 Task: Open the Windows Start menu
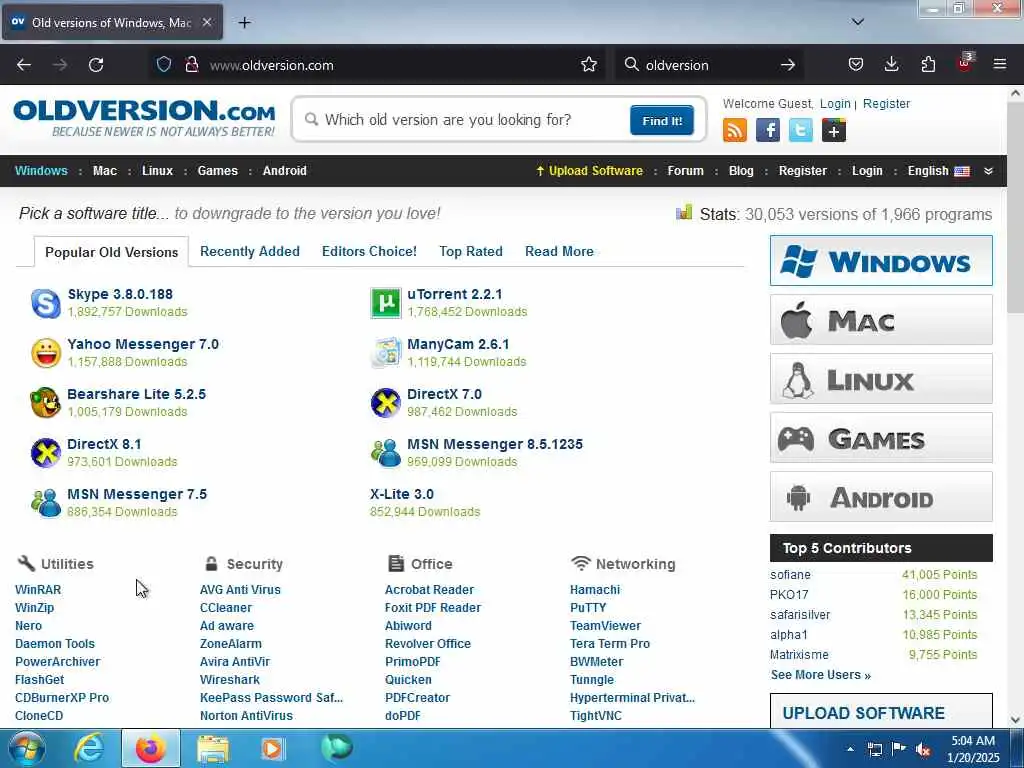[27, 748]
